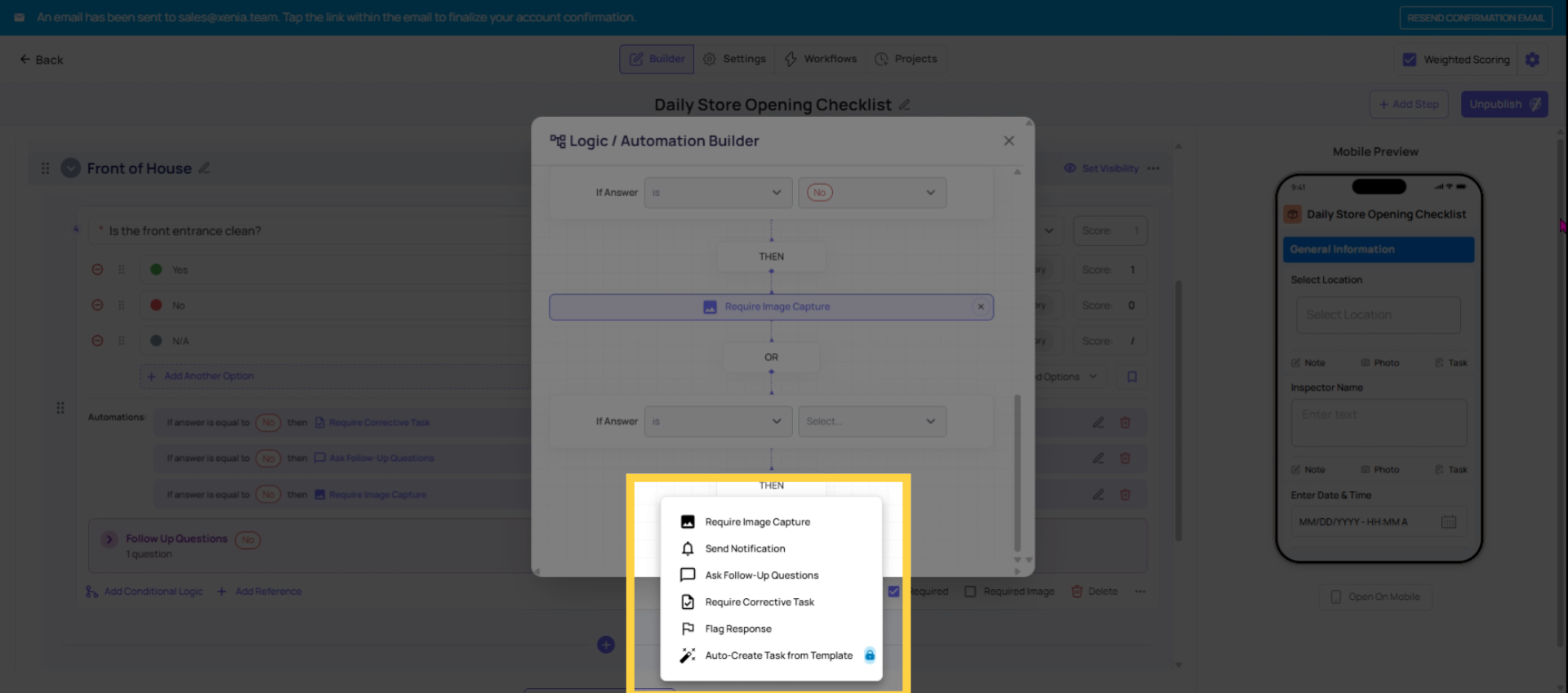Image resolution: width=1568 pixels, height=693 pixels.
Task: Open the section more options menu
Action: click(x=1153, y=168)
